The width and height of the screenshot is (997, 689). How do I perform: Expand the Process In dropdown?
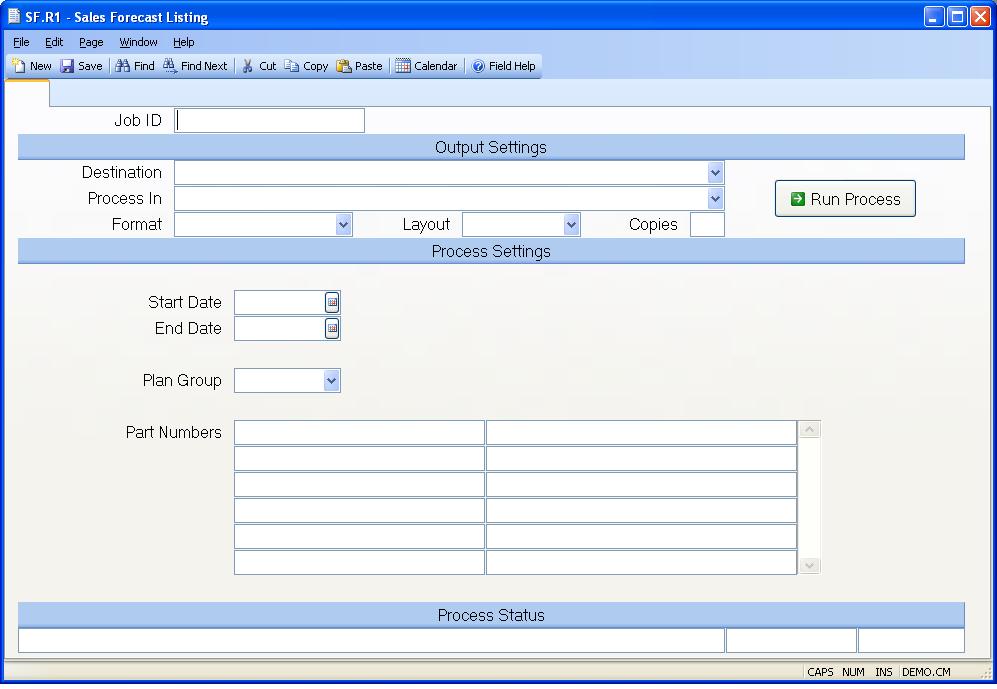tap(715, 199)
